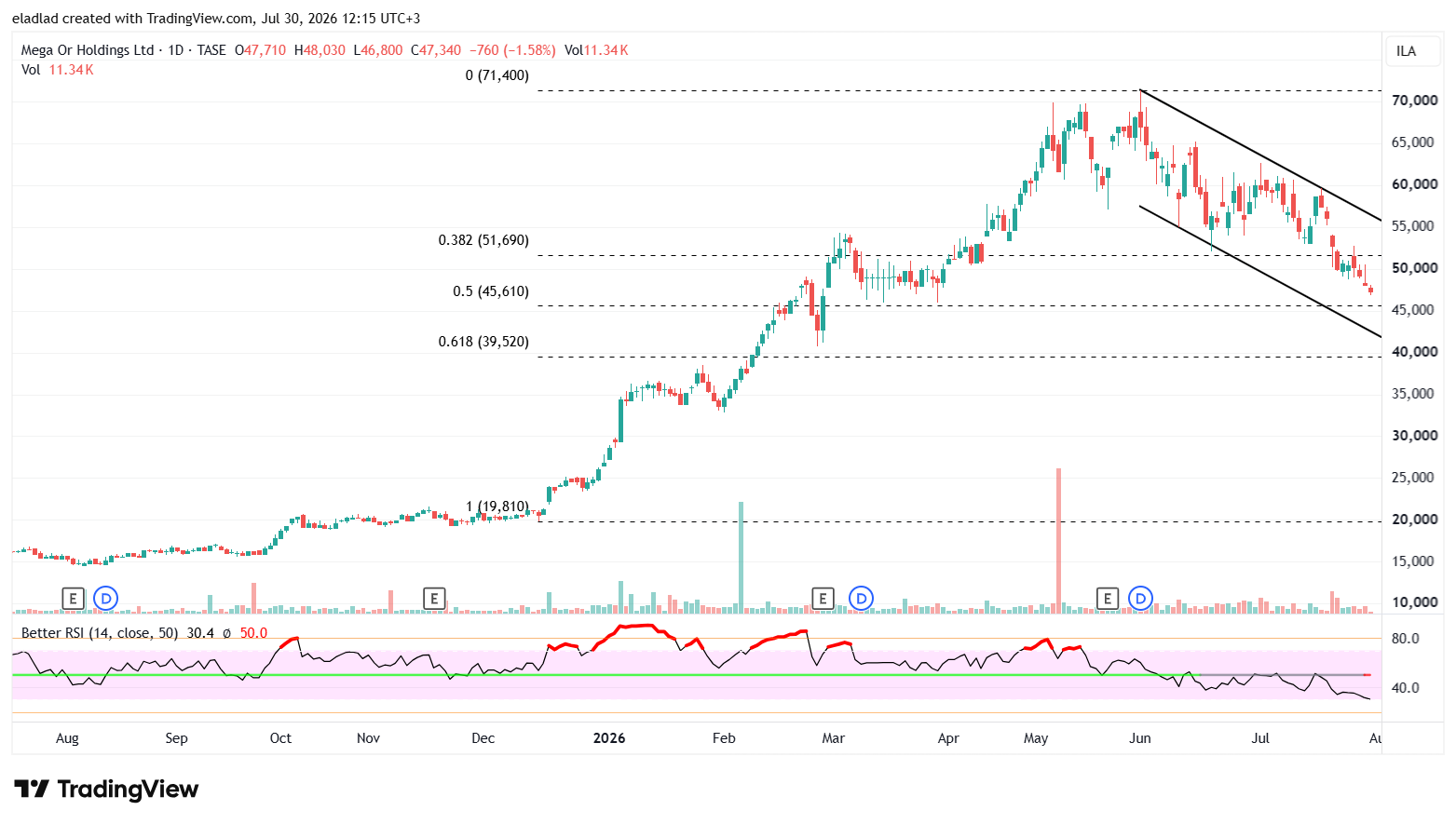This screenshot has height=824, width=1456.
Task: Open the earnings E marker in late May
Action: tap(1108, 599)
